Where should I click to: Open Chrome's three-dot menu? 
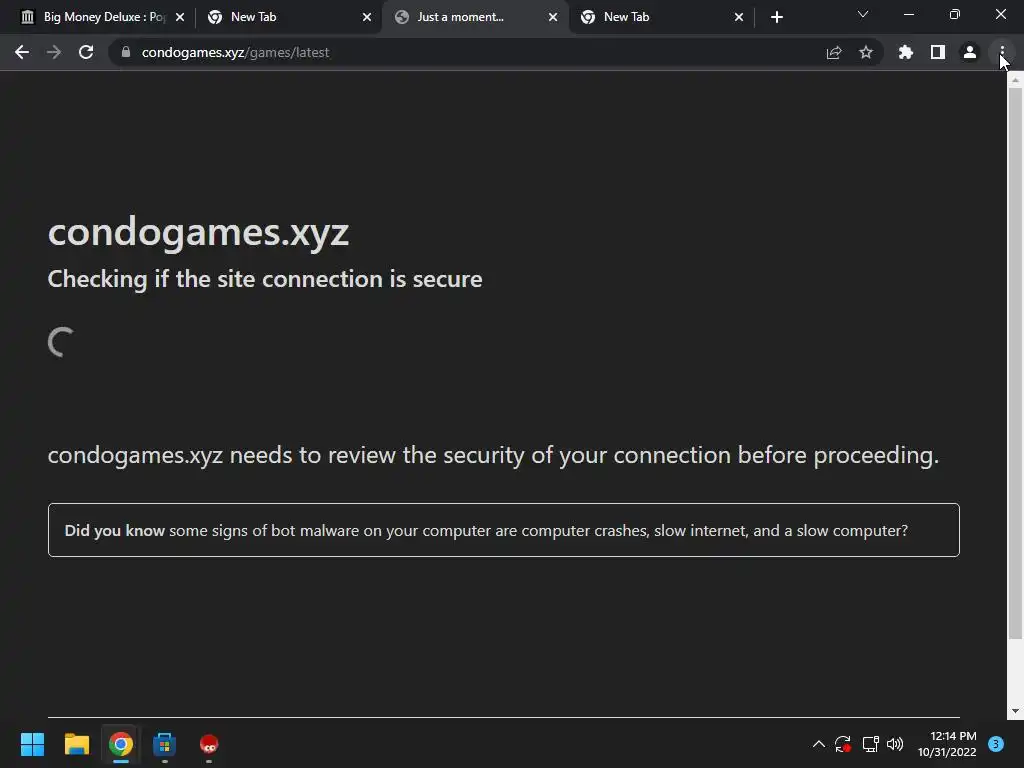pyautogui.click(x=1002, y=52)
